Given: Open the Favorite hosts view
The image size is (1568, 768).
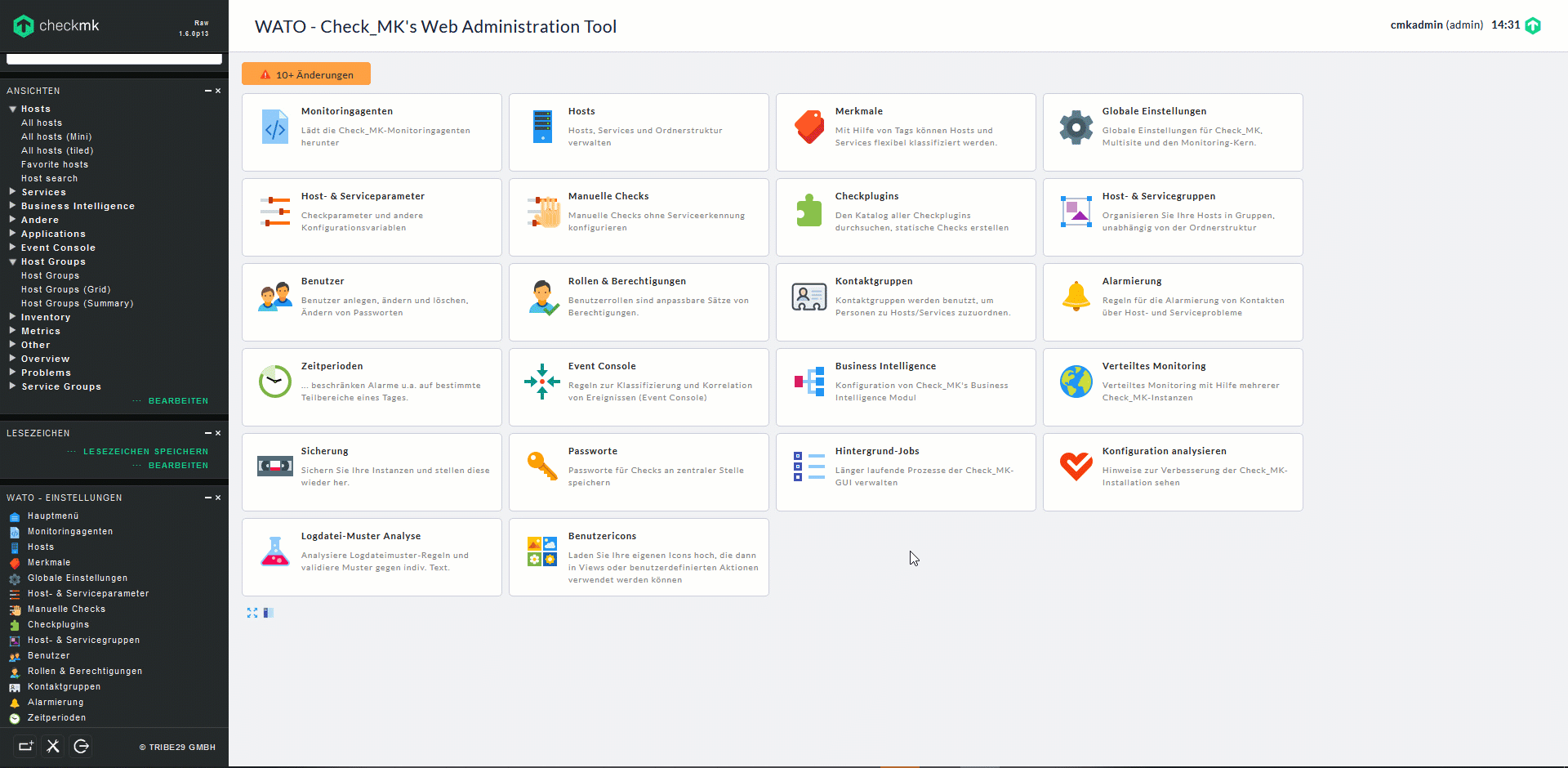Looking at the screenshot, I should (55, 165).
